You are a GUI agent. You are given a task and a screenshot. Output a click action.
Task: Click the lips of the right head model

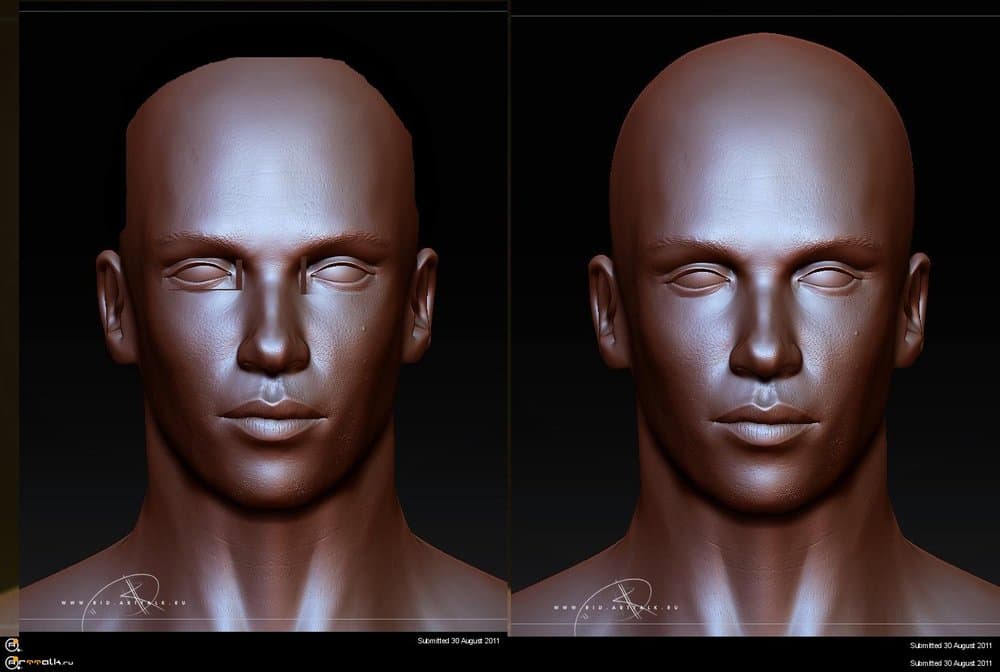coord(765,413)
